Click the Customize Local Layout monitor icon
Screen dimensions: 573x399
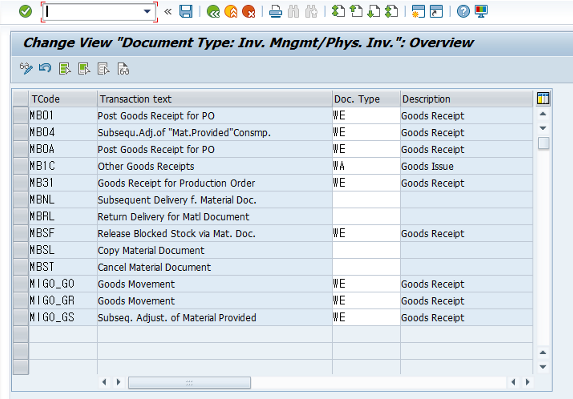coord(481,12)
